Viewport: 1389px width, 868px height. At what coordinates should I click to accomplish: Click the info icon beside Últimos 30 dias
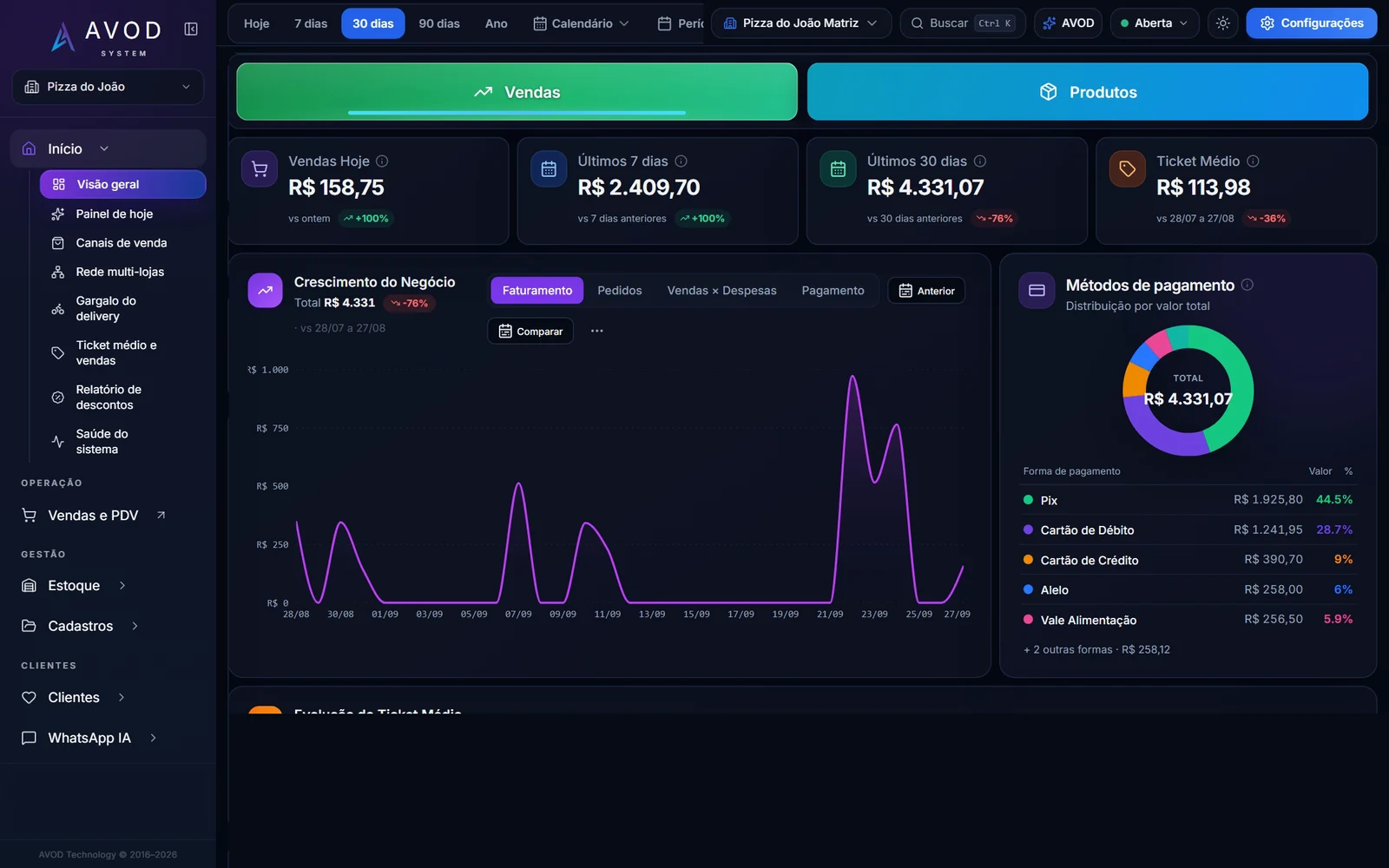point(980,161)
